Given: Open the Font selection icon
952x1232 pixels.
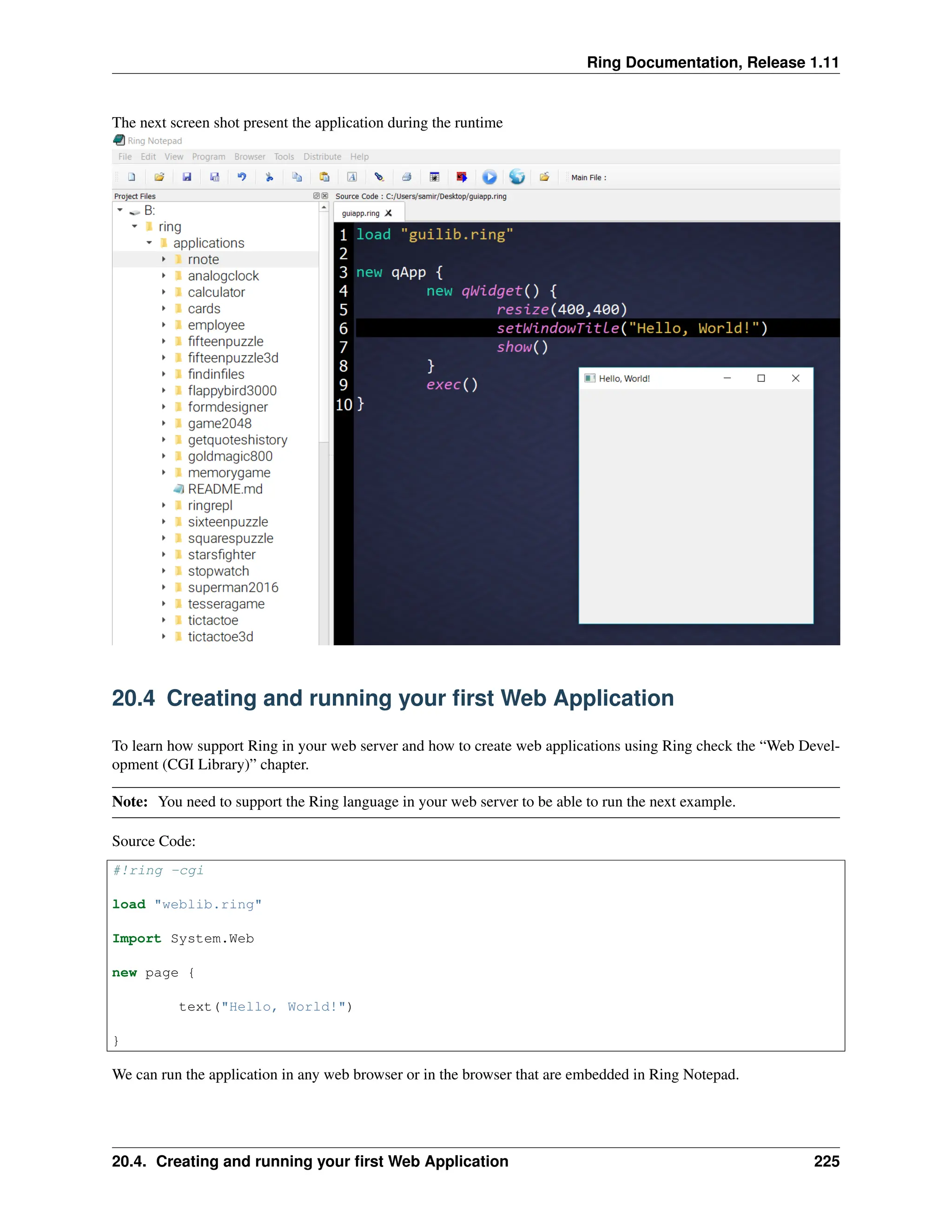Looking at the screenshot, I should click(352, 177).
